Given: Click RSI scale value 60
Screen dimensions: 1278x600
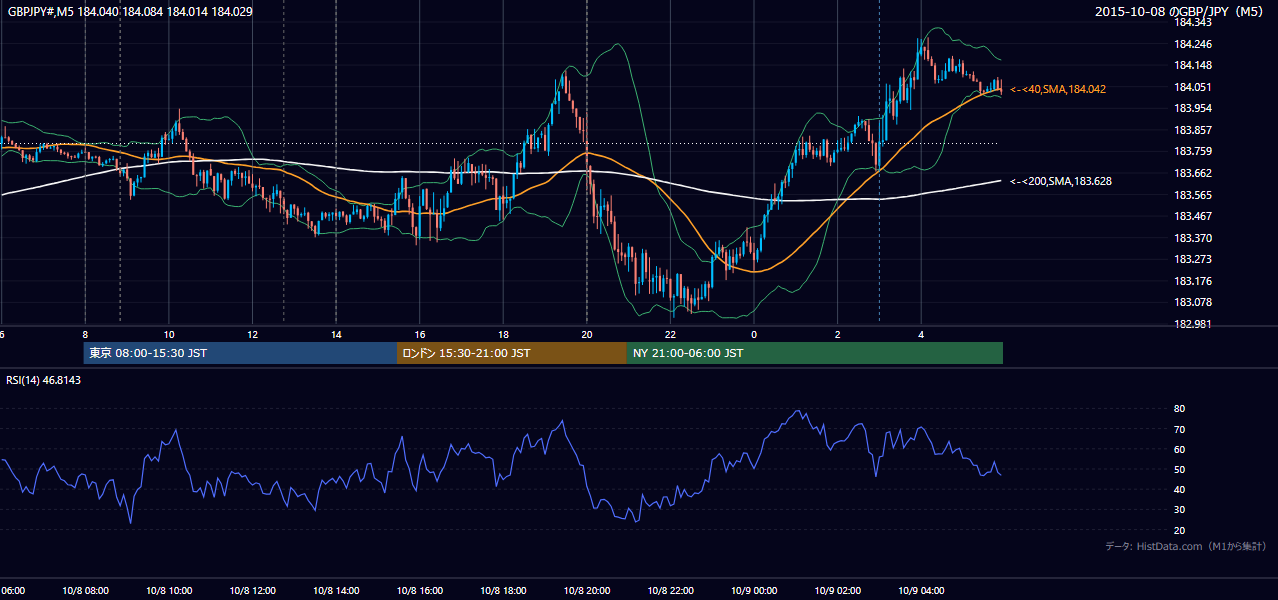Looking at the screenshot, I should pyautogui.click(x=1180, y=450).
